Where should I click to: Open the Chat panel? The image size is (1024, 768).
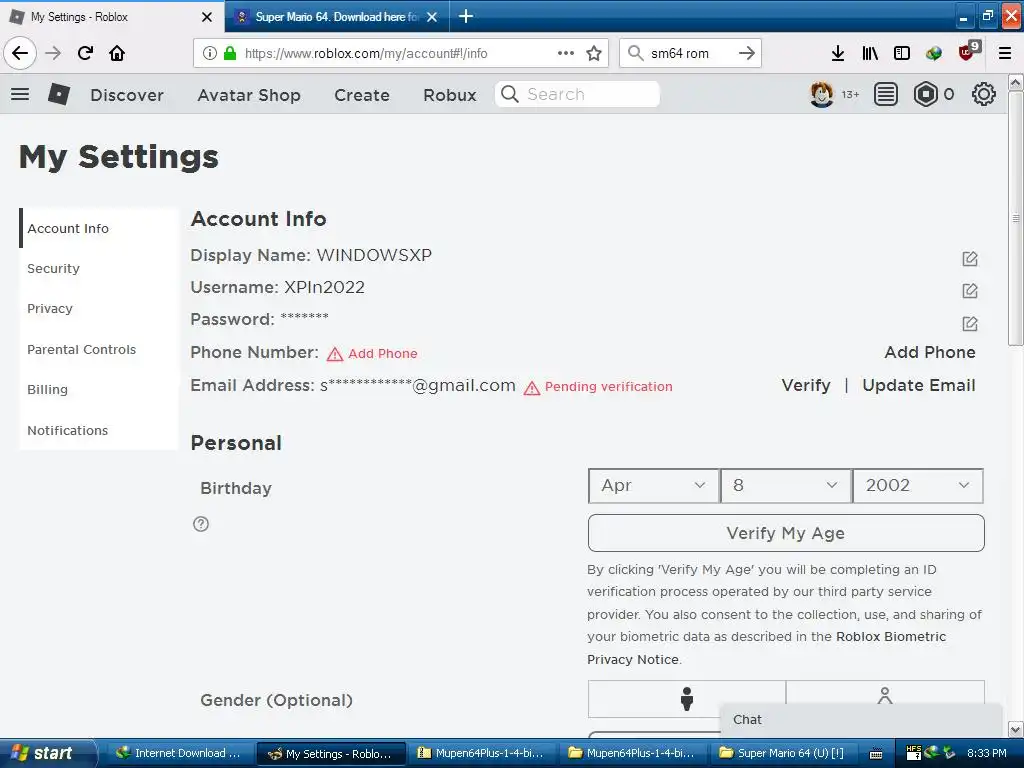pyautogui.click(x=861, y=720)
